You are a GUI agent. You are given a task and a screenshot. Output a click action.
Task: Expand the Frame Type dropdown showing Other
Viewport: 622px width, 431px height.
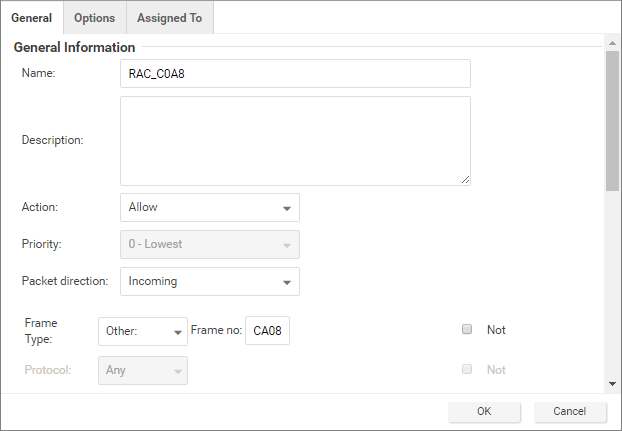tap(143, 332)
